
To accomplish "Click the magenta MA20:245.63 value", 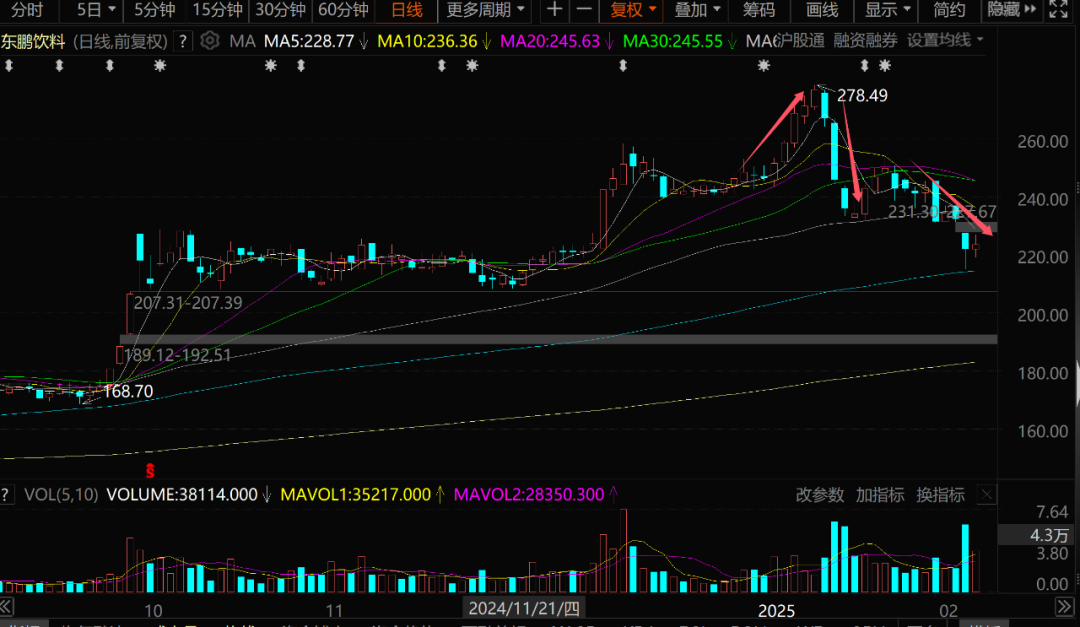I will pos(550,41).
